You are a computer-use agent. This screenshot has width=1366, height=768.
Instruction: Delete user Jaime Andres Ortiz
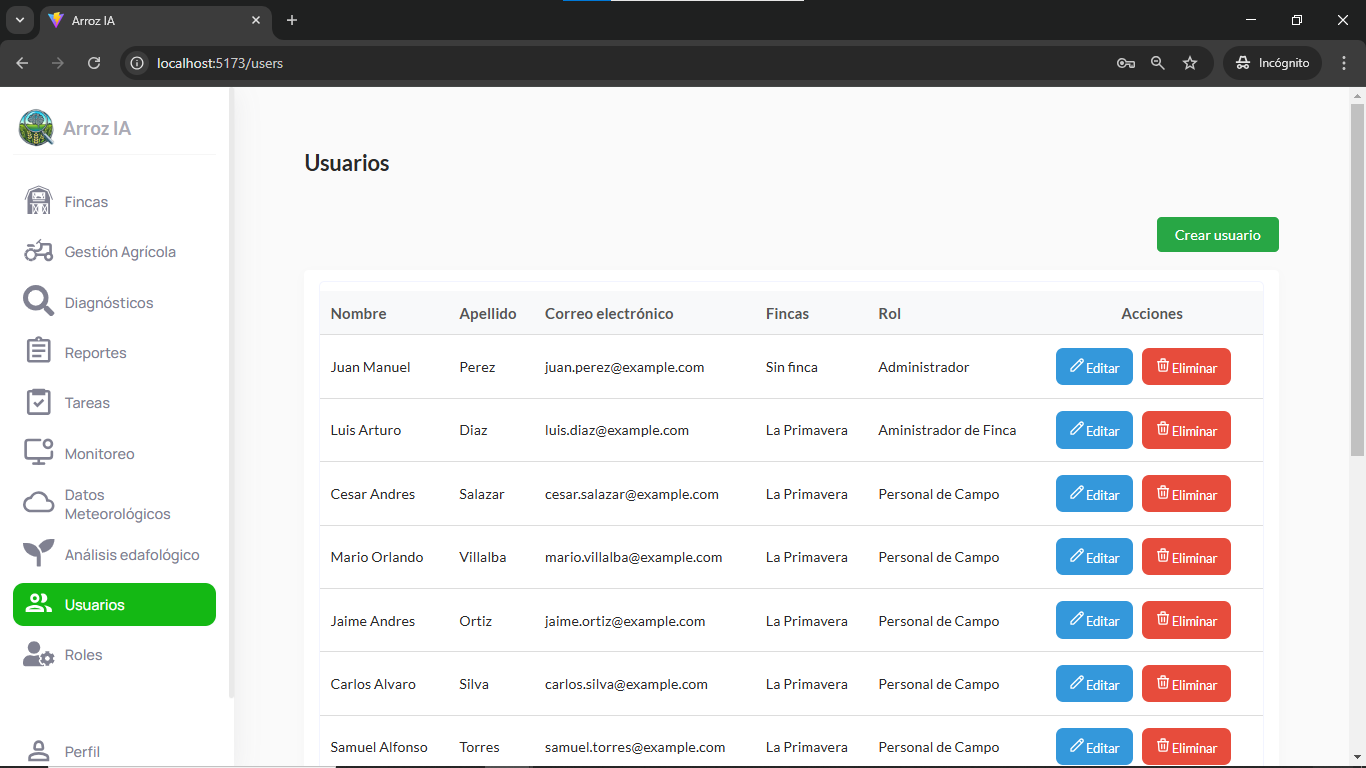(x=1186, y=620)
